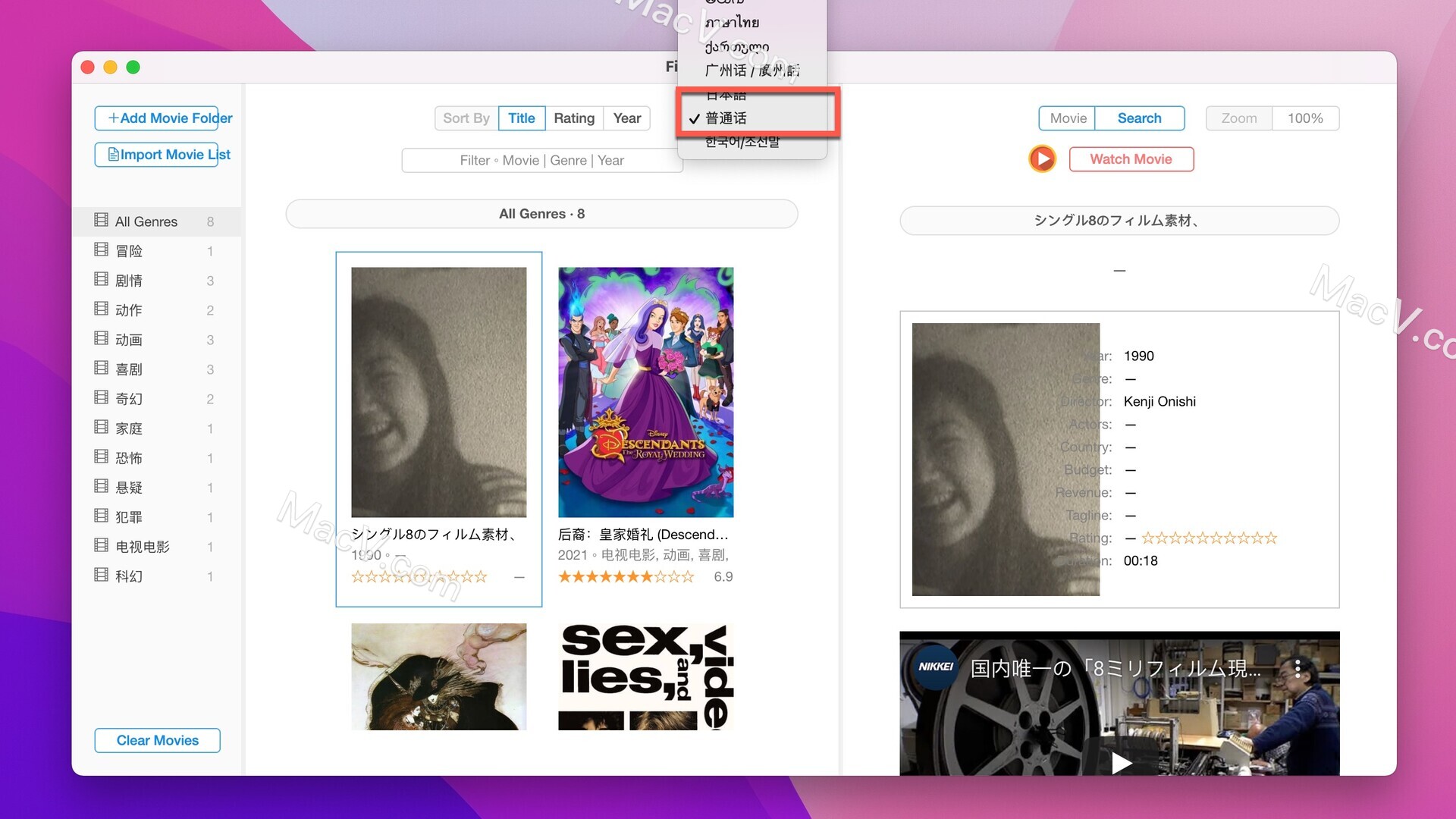Expand the Filter Movie Genre Year bar
The width and height of the screenshot is (1456, 819).
[x=541, y=159]
